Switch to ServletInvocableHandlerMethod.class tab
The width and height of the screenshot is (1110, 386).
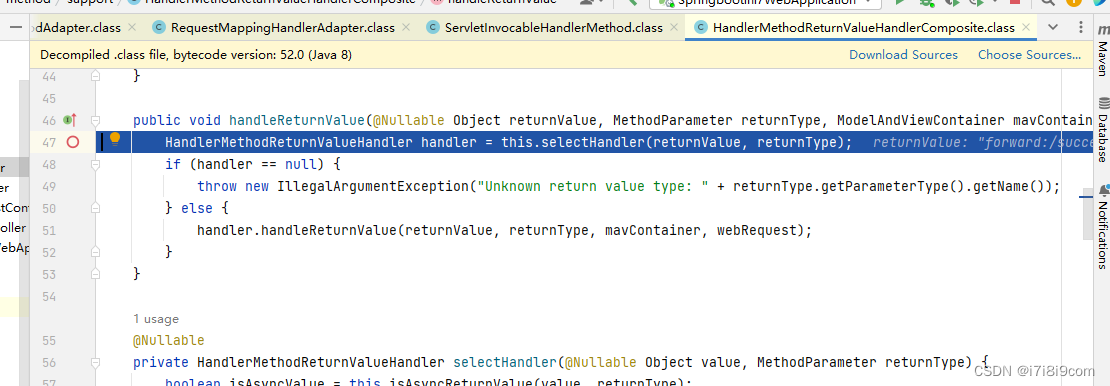coord(554,28)
